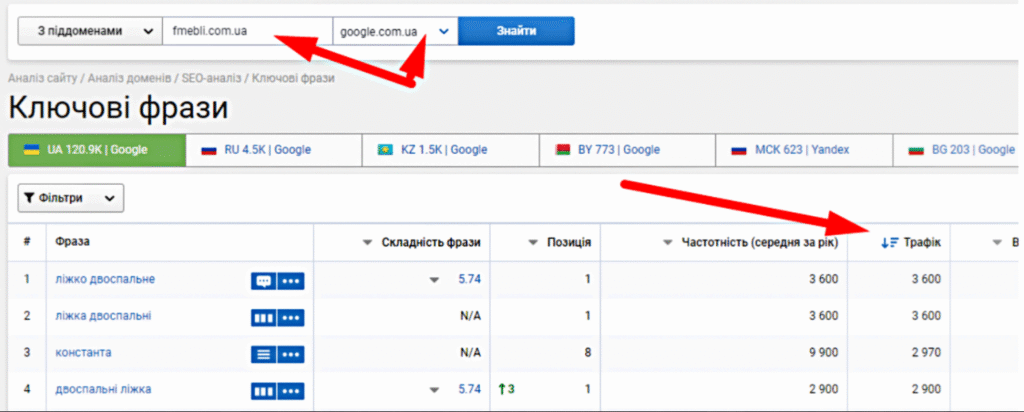Open the Фільтри dropdown
Screen dimensions: 1024x412
pos(70,198)
